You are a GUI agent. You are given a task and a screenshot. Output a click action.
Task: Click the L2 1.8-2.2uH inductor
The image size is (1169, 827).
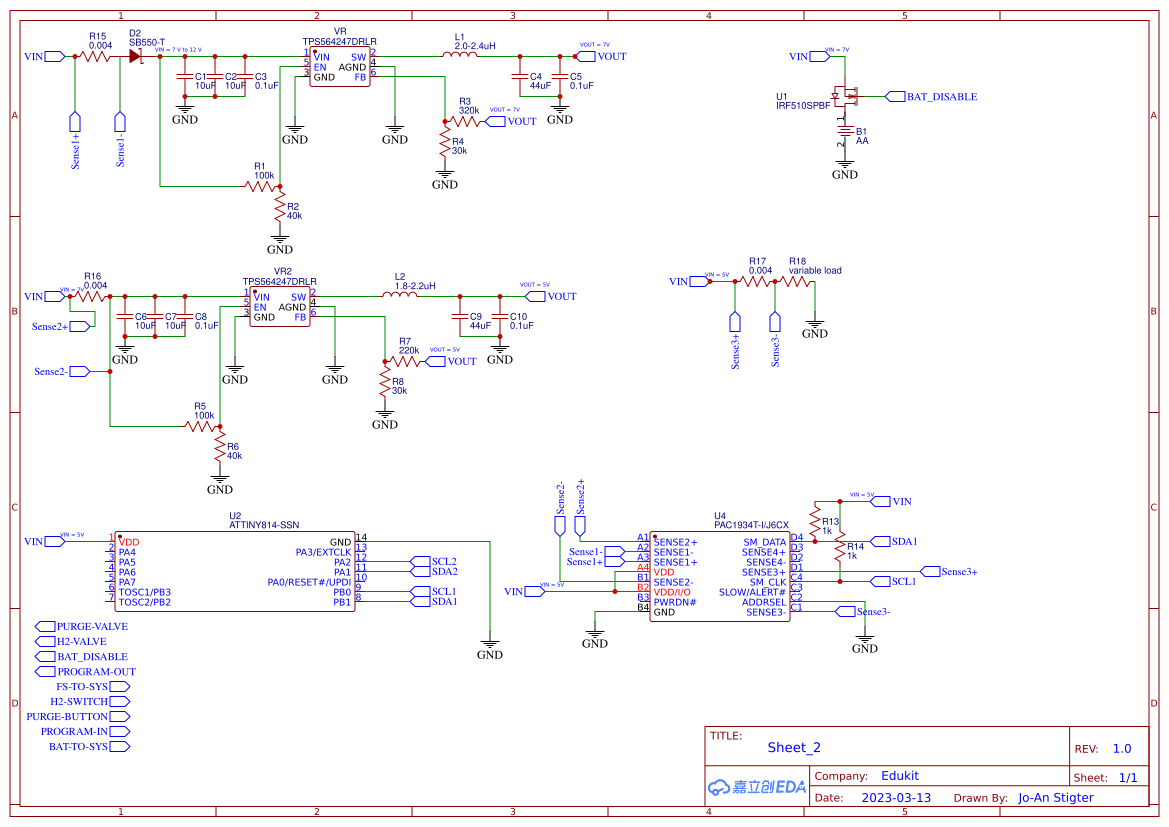[400, 295]
